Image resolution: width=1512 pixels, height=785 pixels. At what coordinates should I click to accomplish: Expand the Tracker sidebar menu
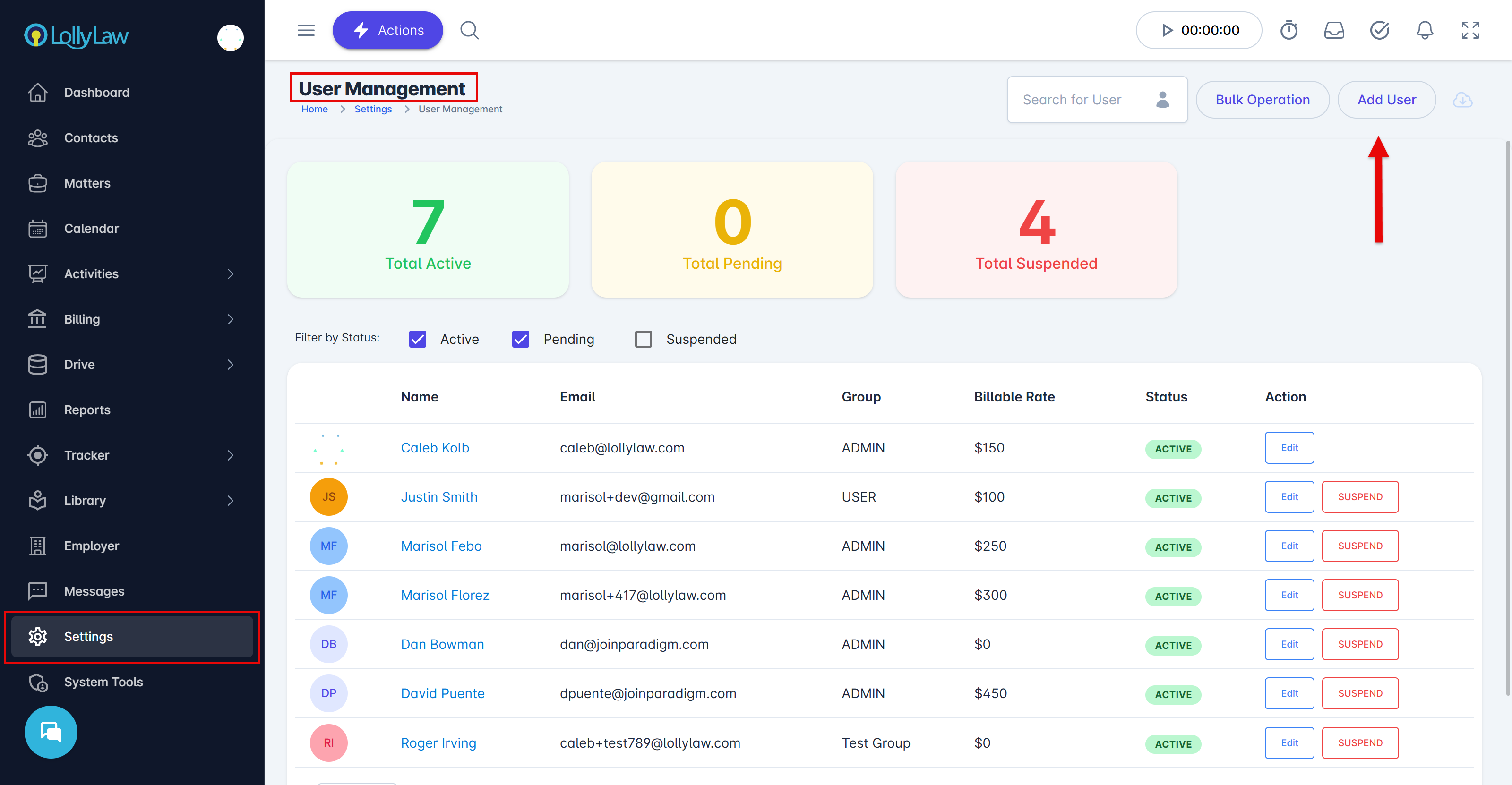(230, 455)
